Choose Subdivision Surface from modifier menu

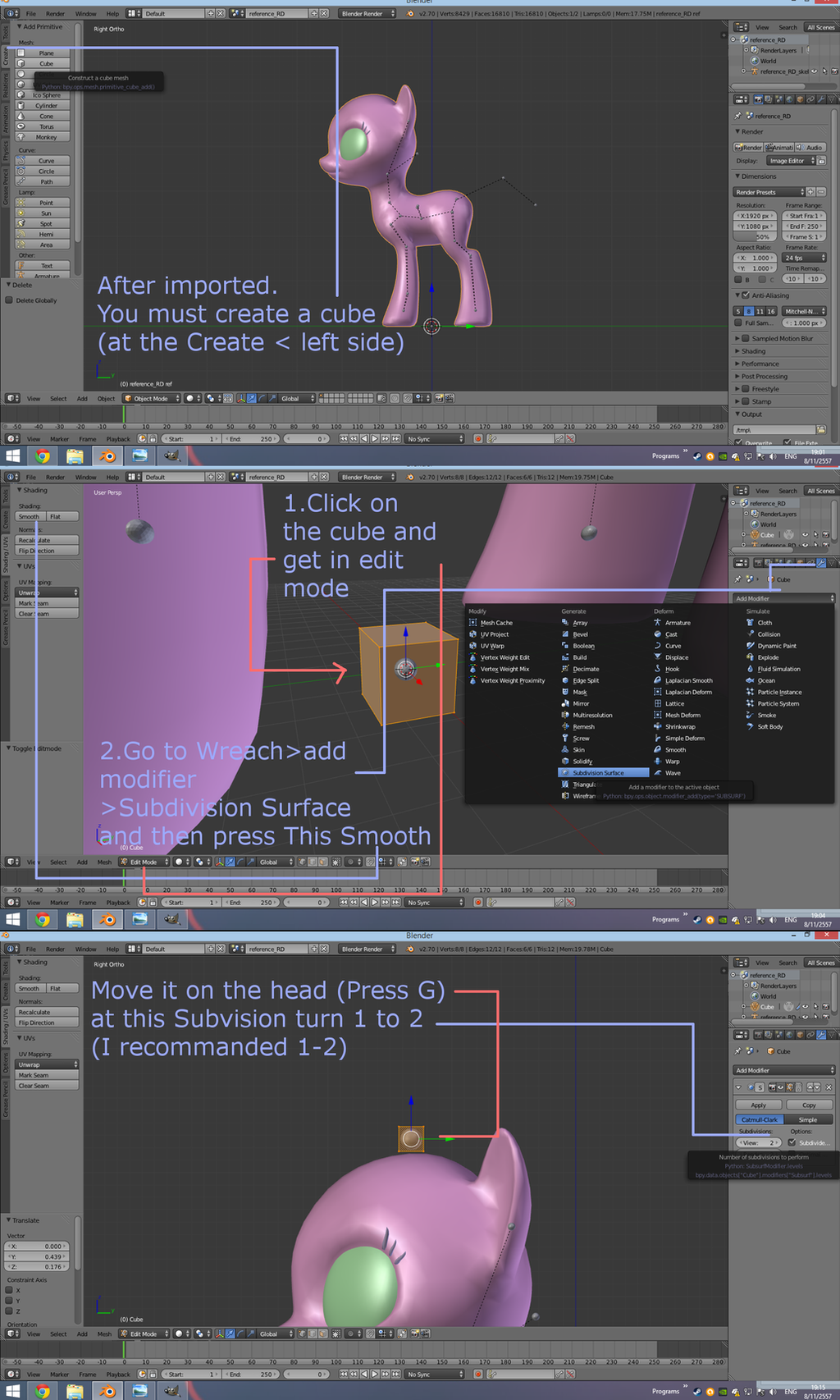[x=603, y=773]
